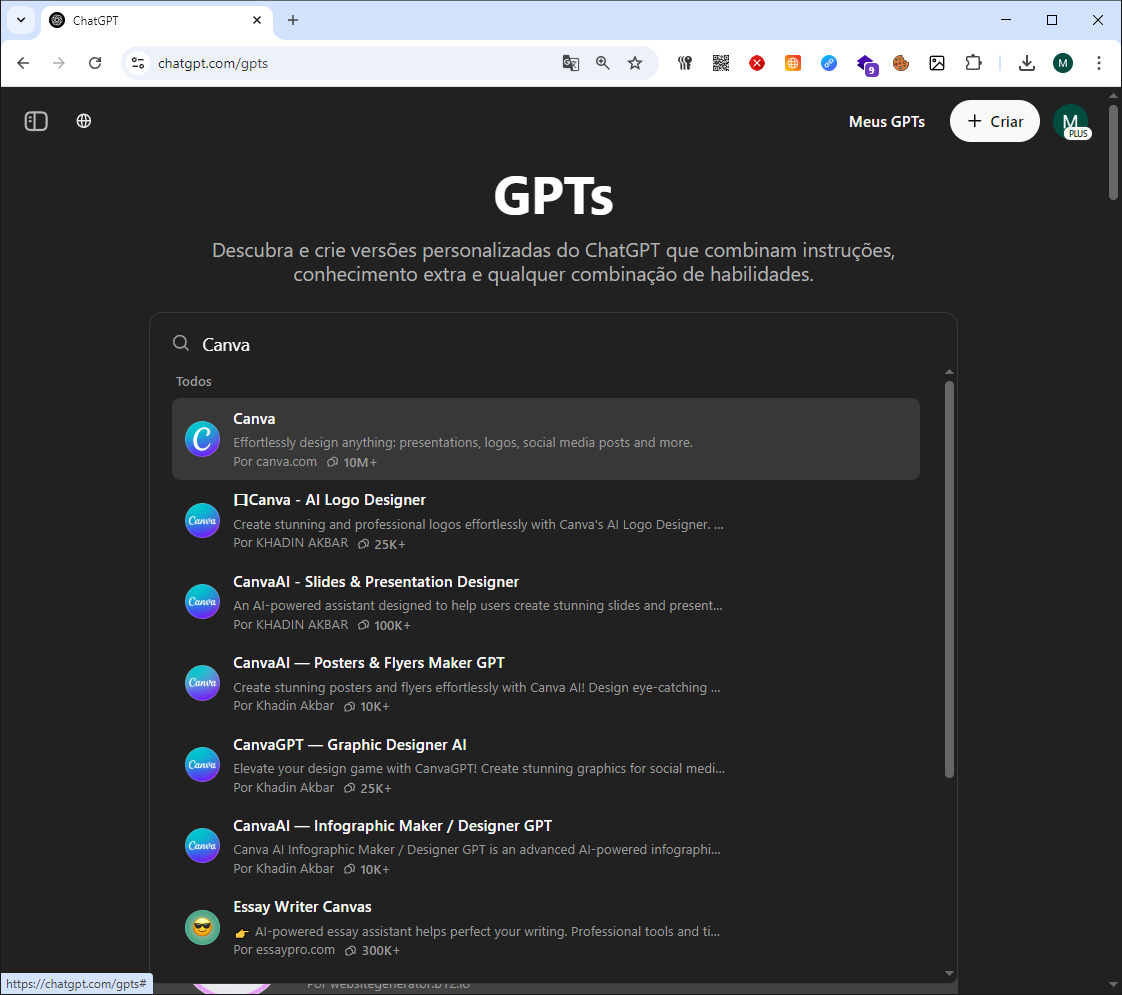Open the browser extensions puzzle icon
This screenshot has height=995, width=1122.
(973, 63)
